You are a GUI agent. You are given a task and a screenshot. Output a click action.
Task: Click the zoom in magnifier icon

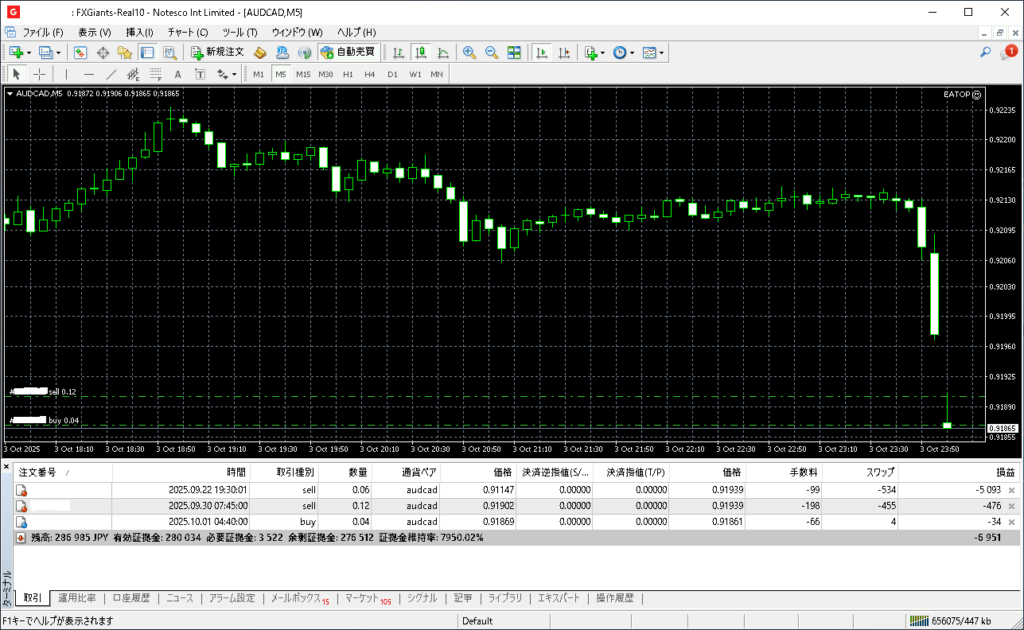(x=468, y=52)
